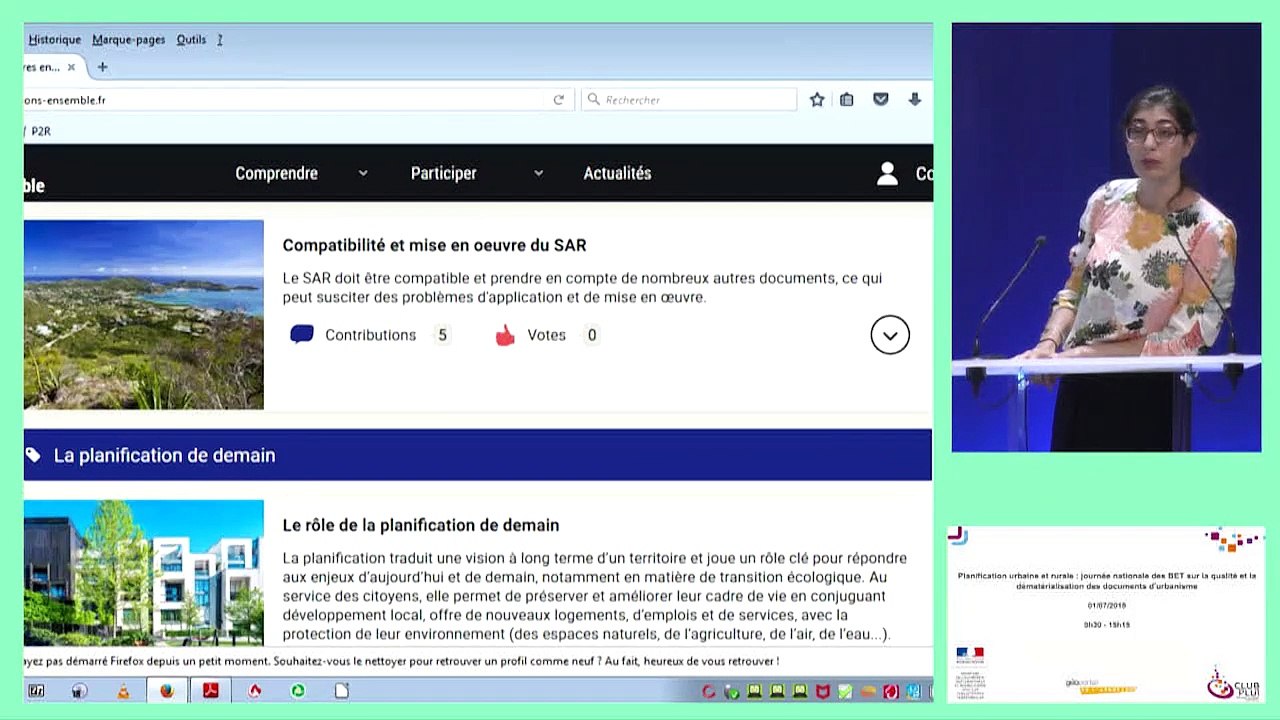Open the ? help menu
The height and width of the screenshot is (720, 1280).
220,40
